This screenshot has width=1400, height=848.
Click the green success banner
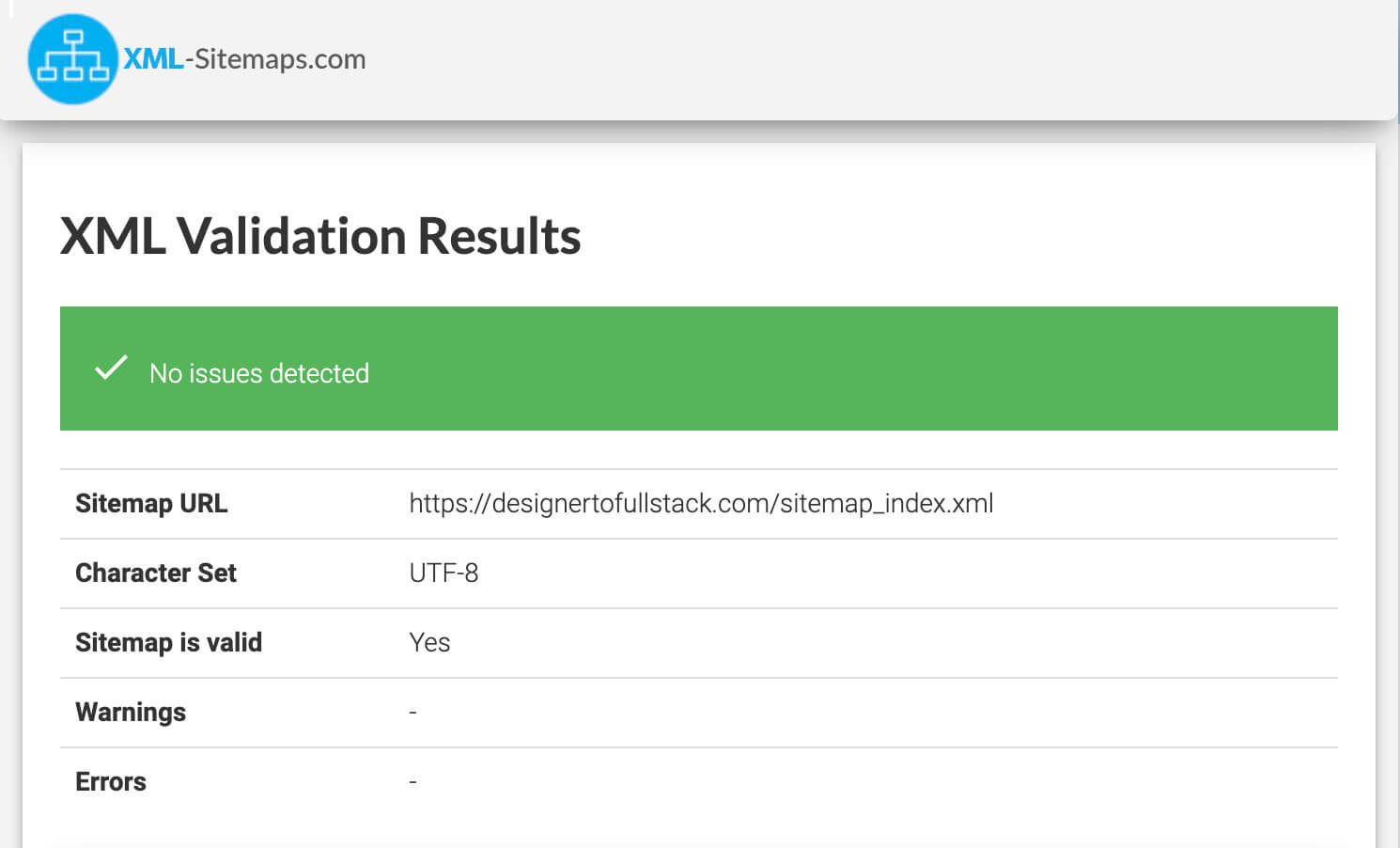699,369
